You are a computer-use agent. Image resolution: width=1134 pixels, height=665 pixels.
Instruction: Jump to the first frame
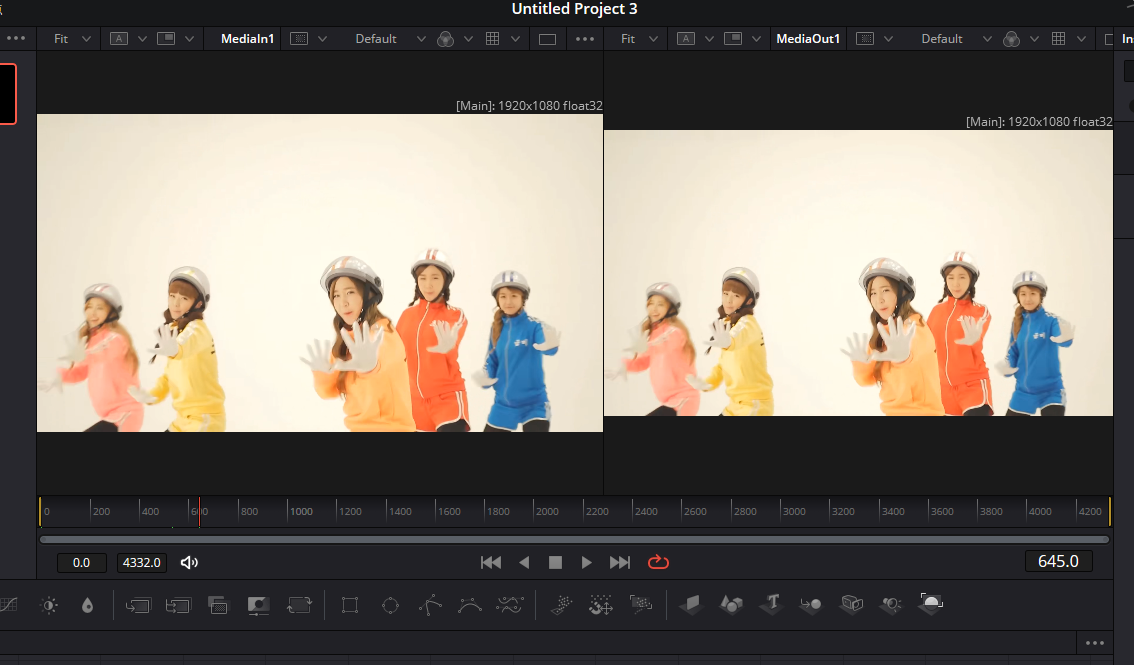tap(490, 562)
